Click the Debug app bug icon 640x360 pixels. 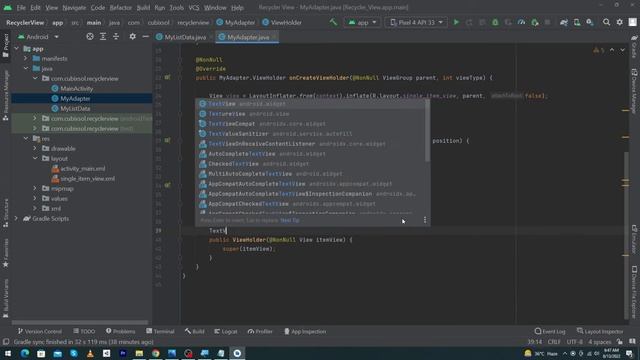[x=495, y=22]
